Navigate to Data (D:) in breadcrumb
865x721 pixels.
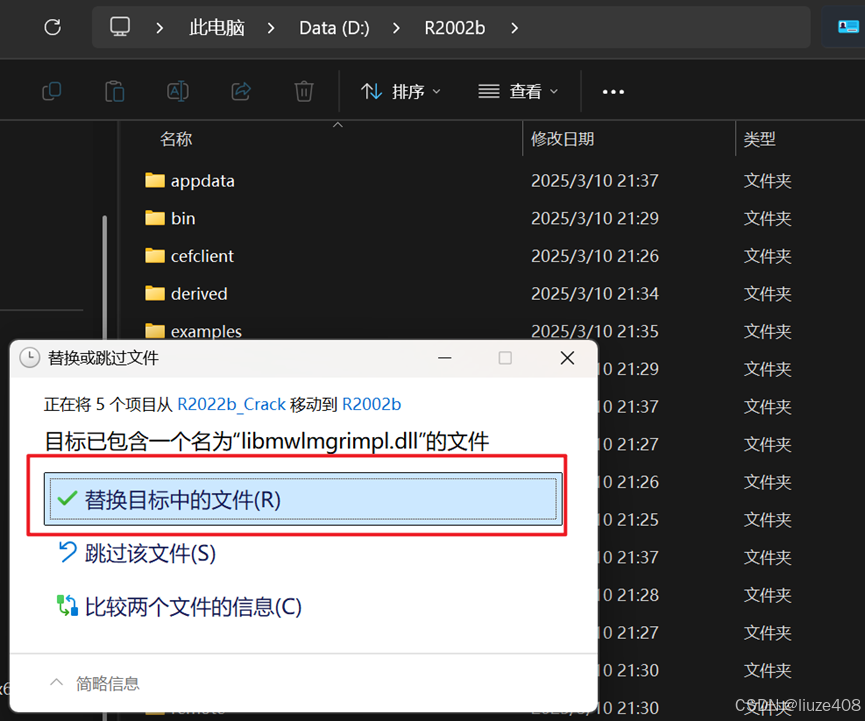pos(334,27)
